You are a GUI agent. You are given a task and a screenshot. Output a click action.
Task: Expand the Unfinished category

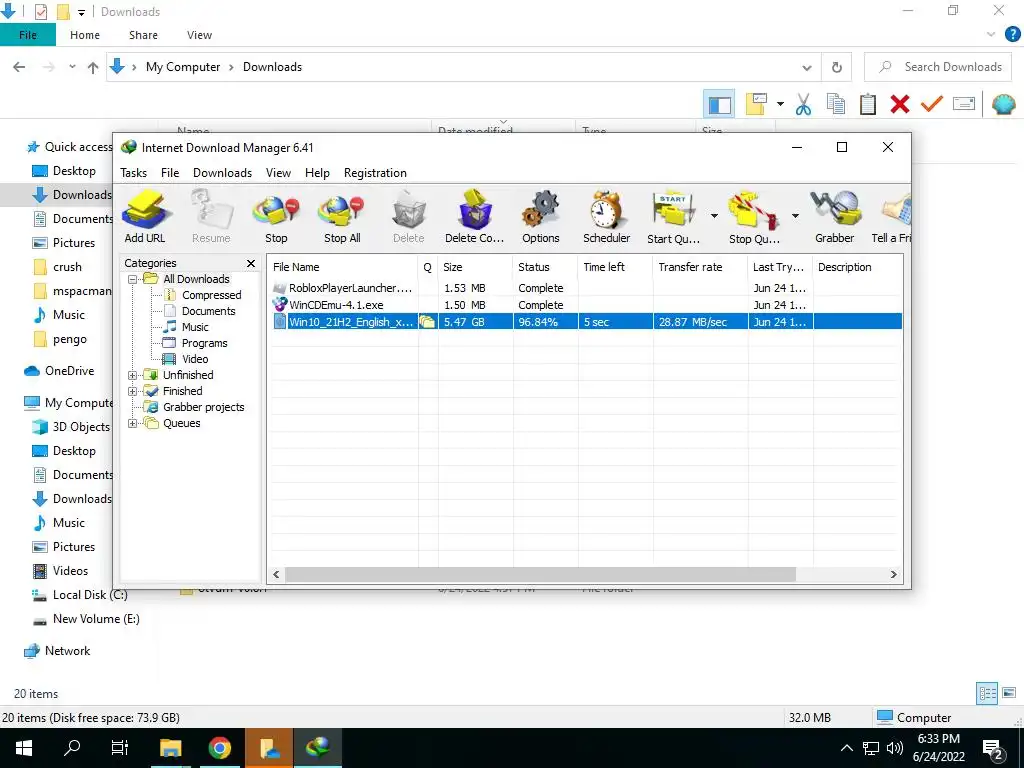coord(132,376)
